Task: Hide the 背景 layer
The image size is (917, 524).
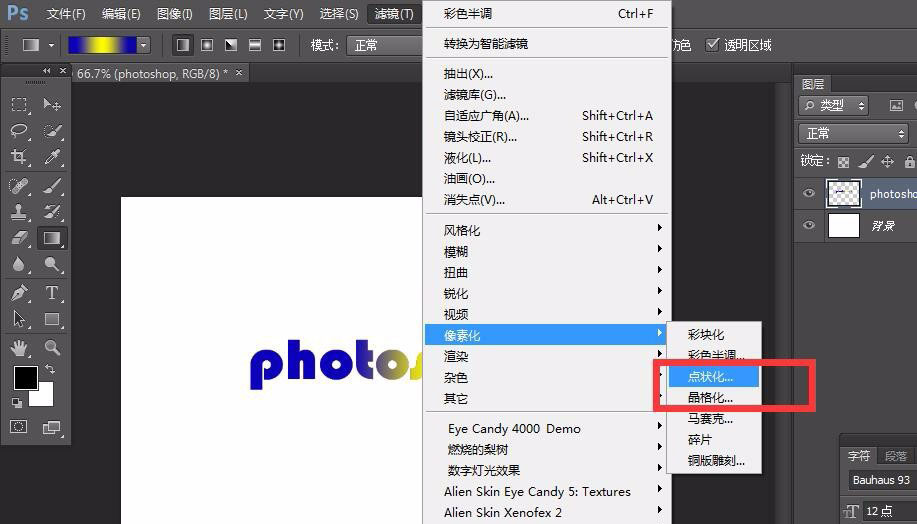Action: (809, 225)
